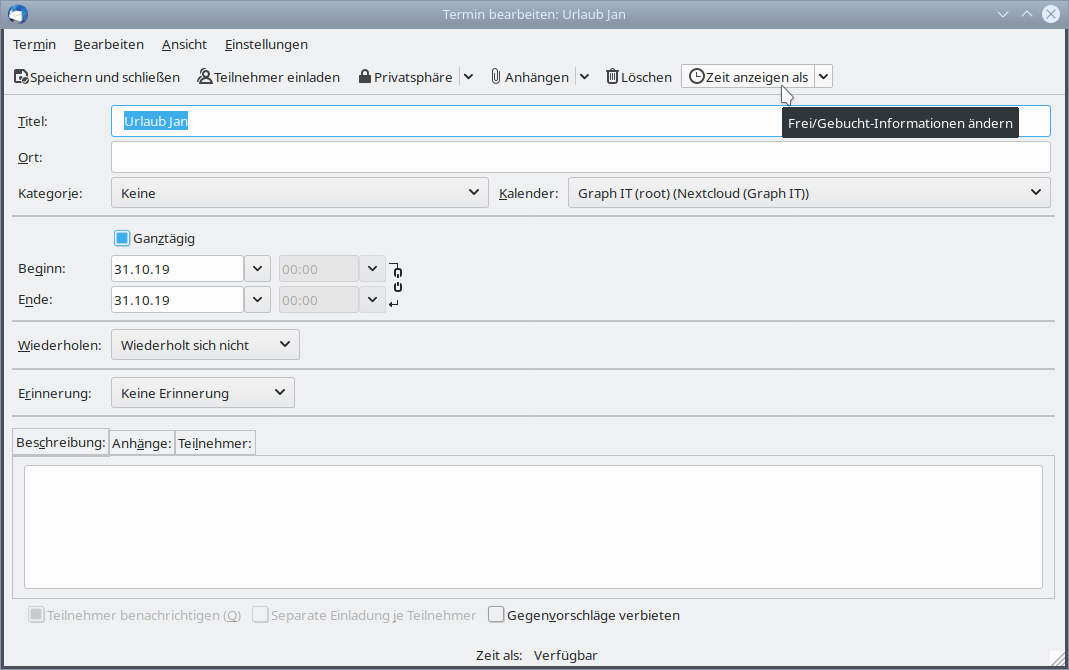Toggle the start-end date link chain icon
Viewport: 1069px width, 670px height.
[397, 284]
